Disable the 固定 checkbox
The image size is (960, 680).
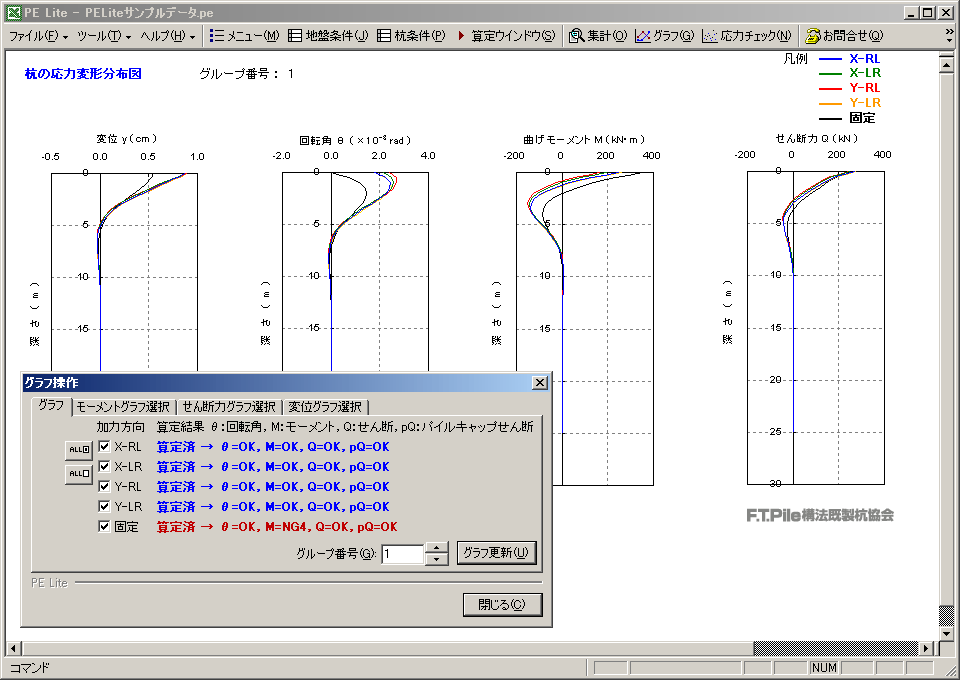(x=104, y=527)
